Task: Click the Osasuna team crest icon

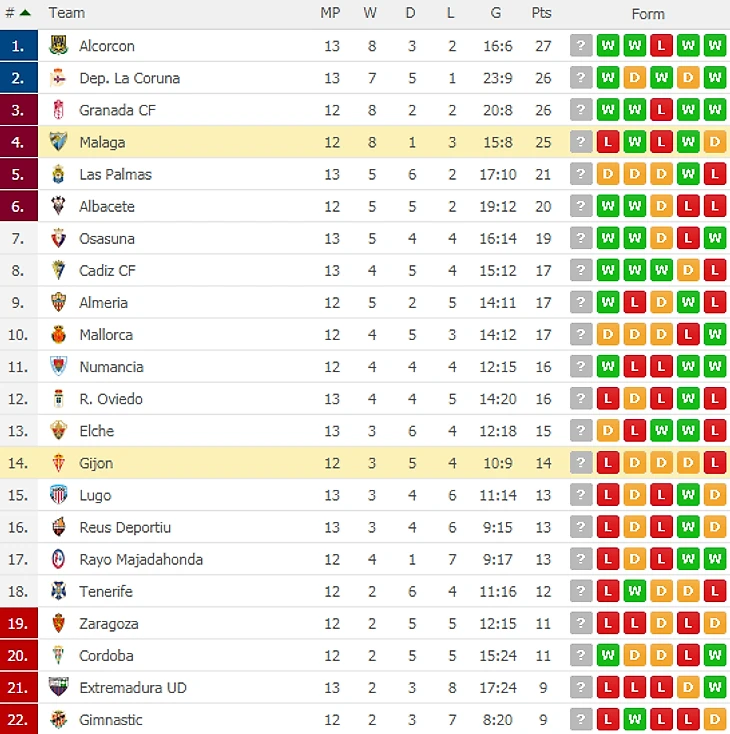Action: click(x=58, y=238)
